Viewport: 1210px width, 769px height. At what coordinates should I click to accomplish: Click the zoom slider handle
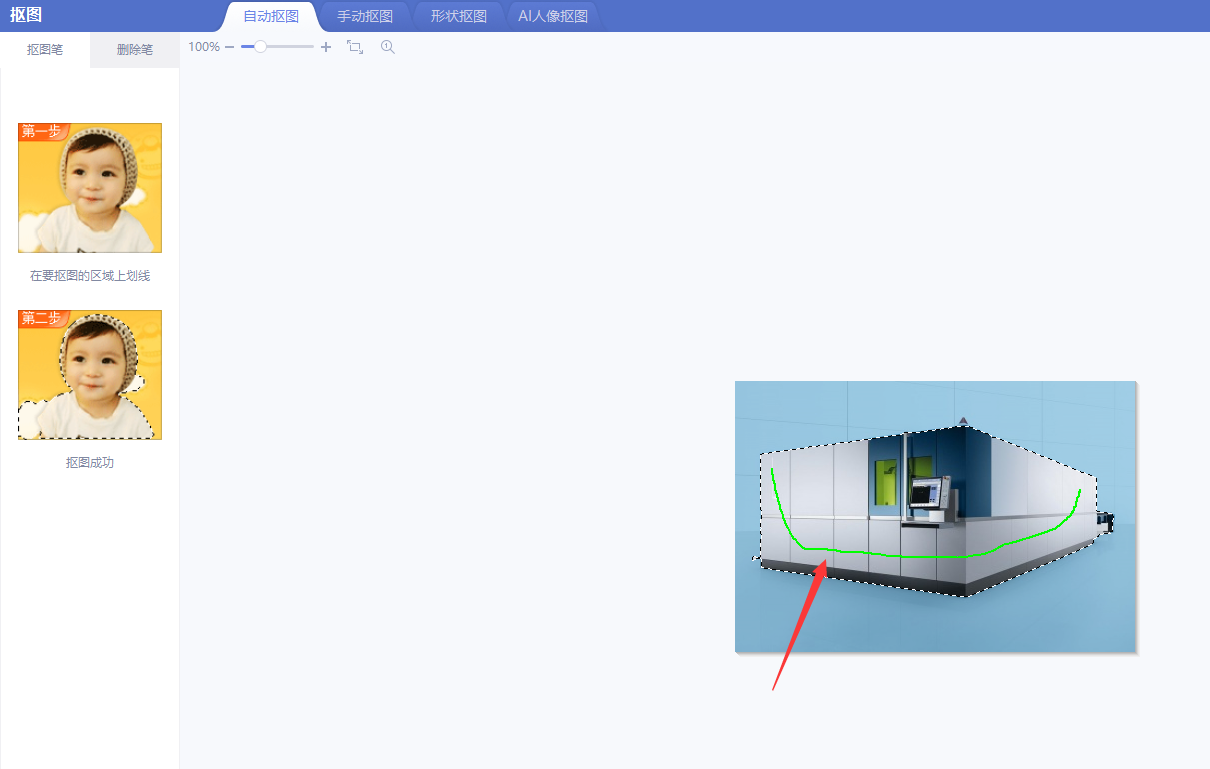point(260,47)
